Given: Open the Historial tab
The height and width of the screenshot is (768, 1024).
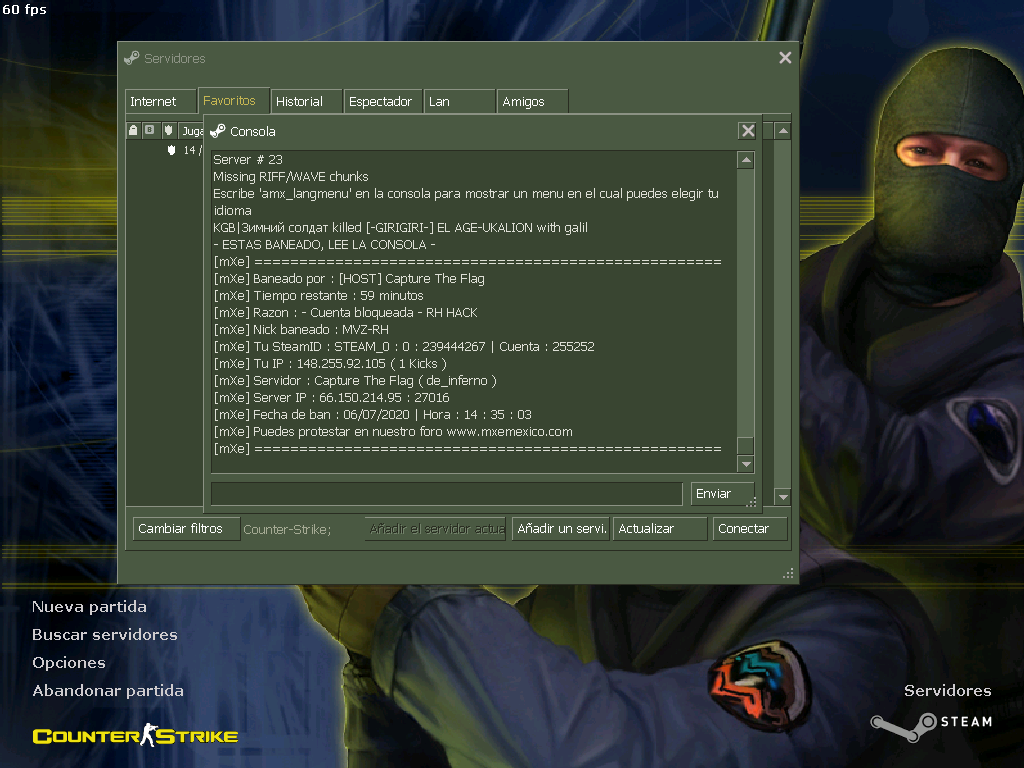Looking at the screenshot, I should pyautogui.click(x=306, y=101).
